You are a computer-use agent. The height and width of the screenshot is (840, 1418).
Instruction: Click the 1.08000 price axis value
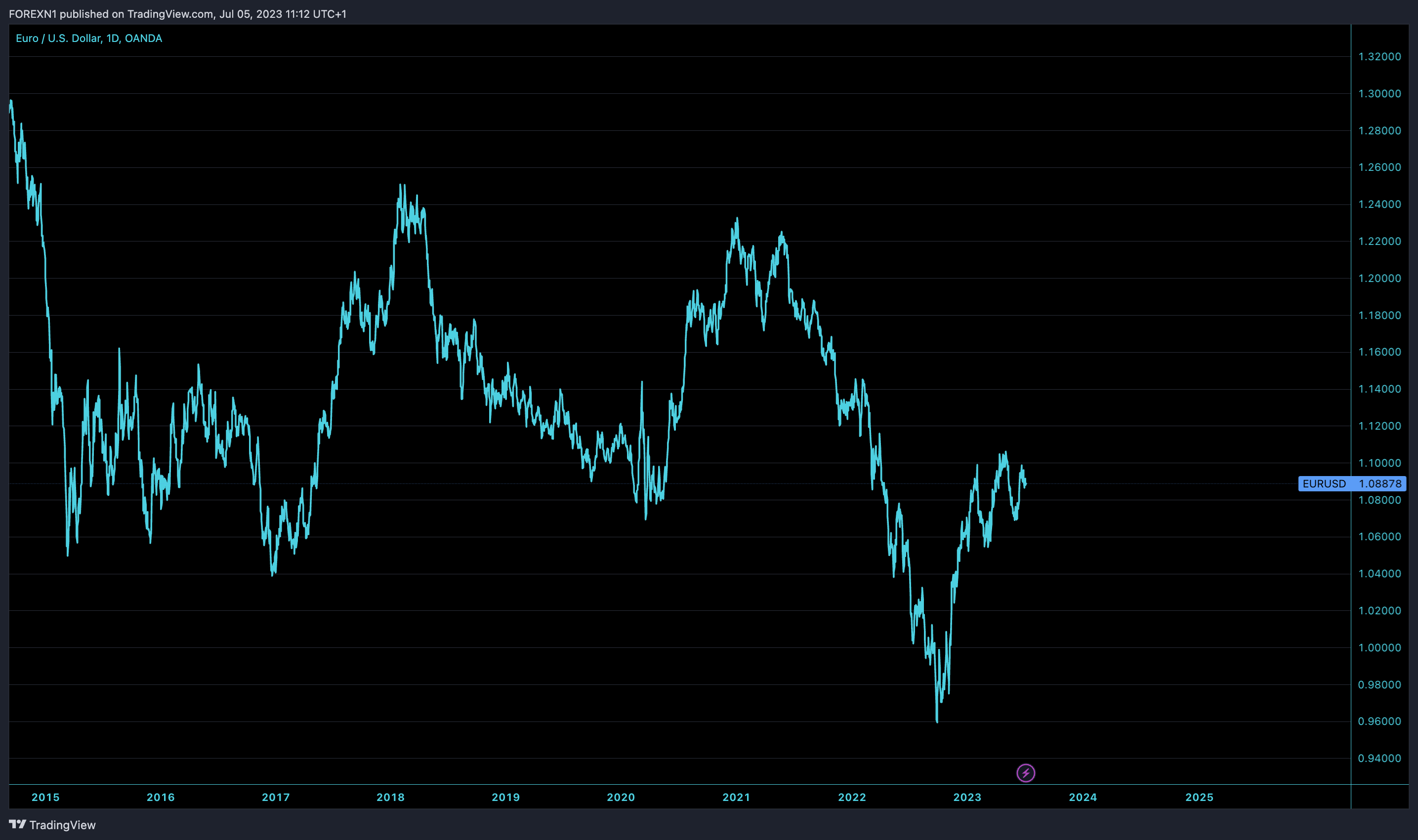1379,500
